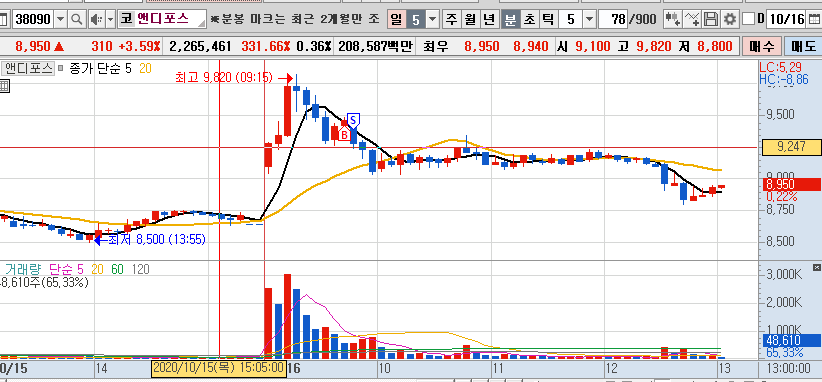Edit the stock code field 38090
This screenshot has width=822, height=382.
click(x=33, y=20)
